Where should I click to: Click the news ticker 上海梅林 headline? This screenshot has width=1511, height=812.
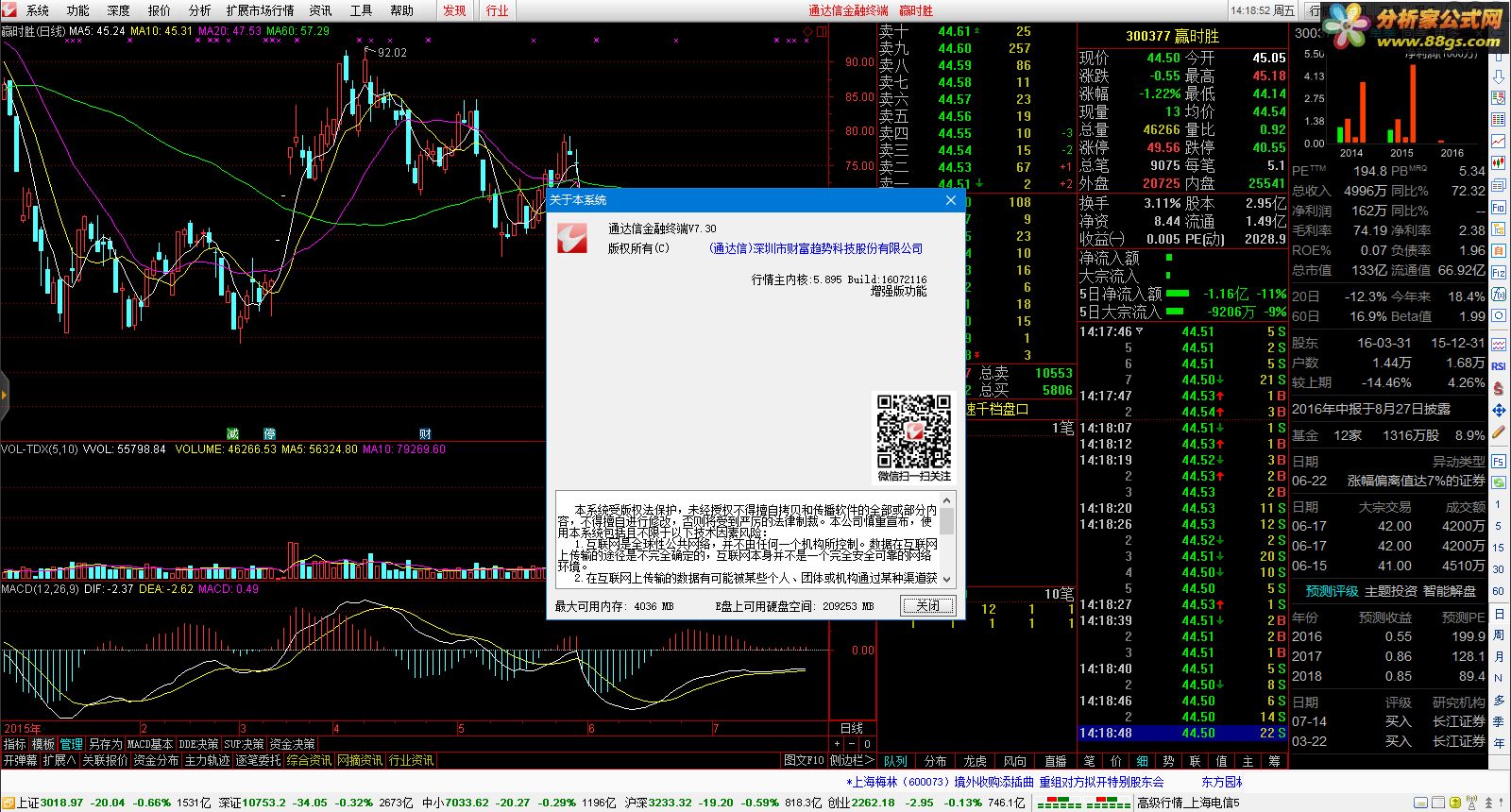(1004, 782)
